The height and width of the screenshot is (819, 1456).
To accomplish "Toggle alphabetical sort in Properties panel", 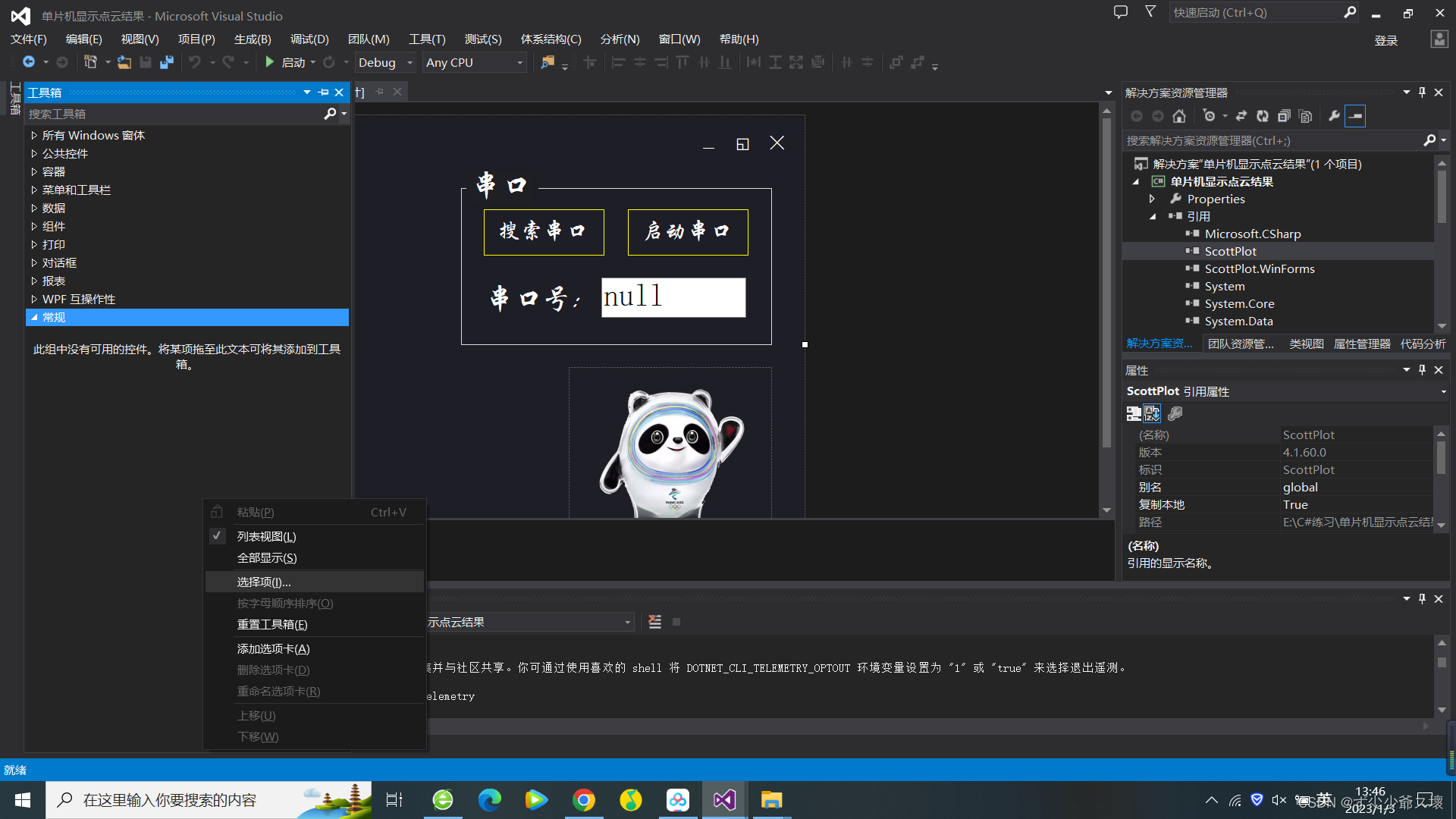I will [1152, 413].
